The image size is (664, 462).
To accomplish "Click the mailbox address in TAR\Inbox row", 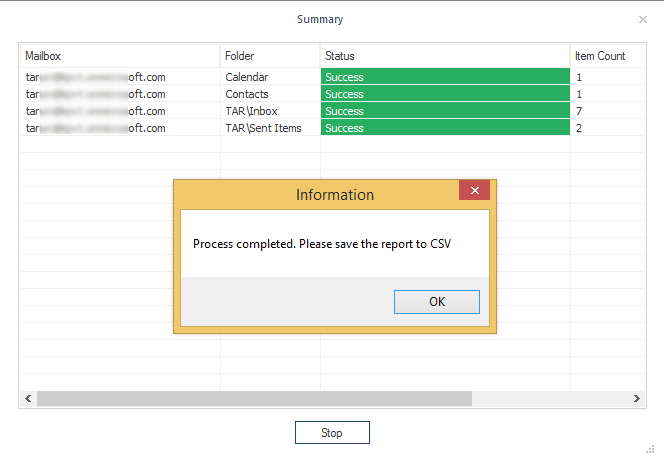I will click(95, 111).
